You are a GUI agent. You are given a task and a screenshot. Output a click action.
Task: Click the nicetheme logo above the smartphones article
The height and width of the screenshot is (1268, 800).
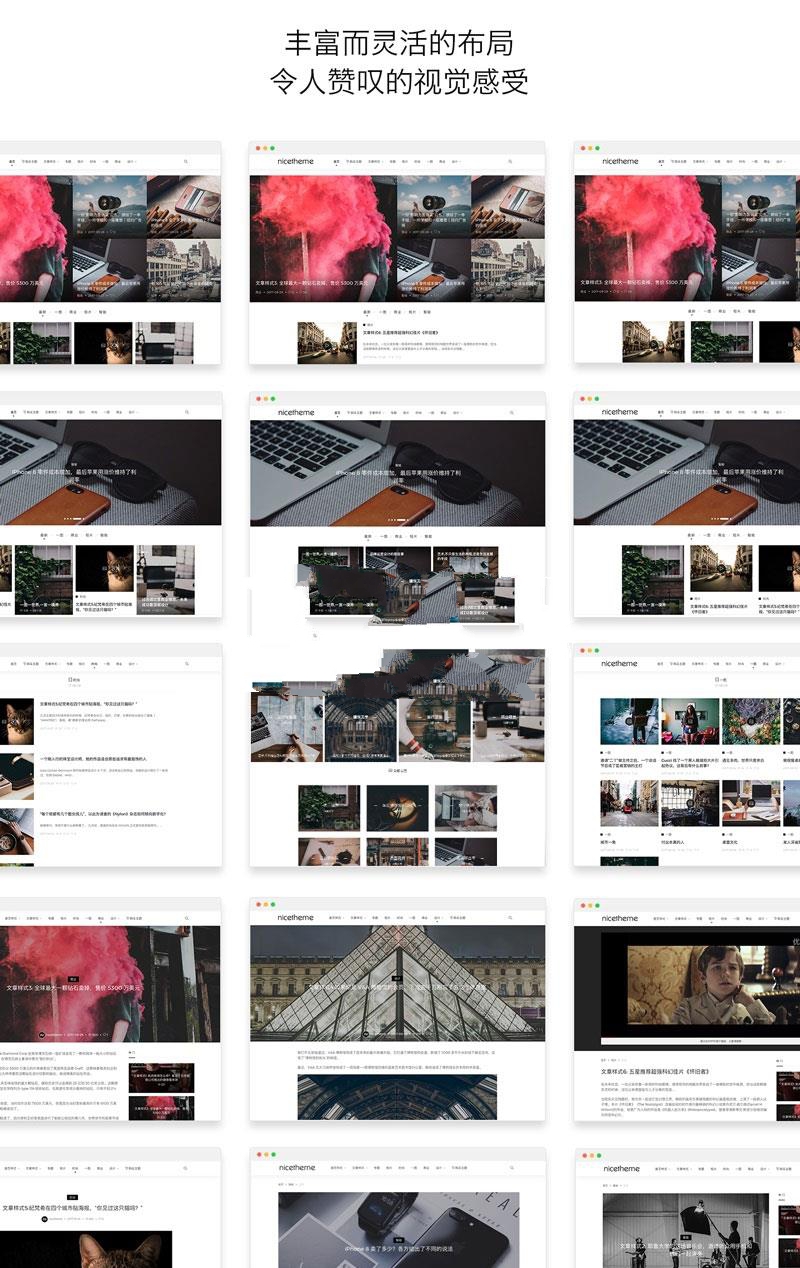pyautogui.click(x=296, y=1167)
